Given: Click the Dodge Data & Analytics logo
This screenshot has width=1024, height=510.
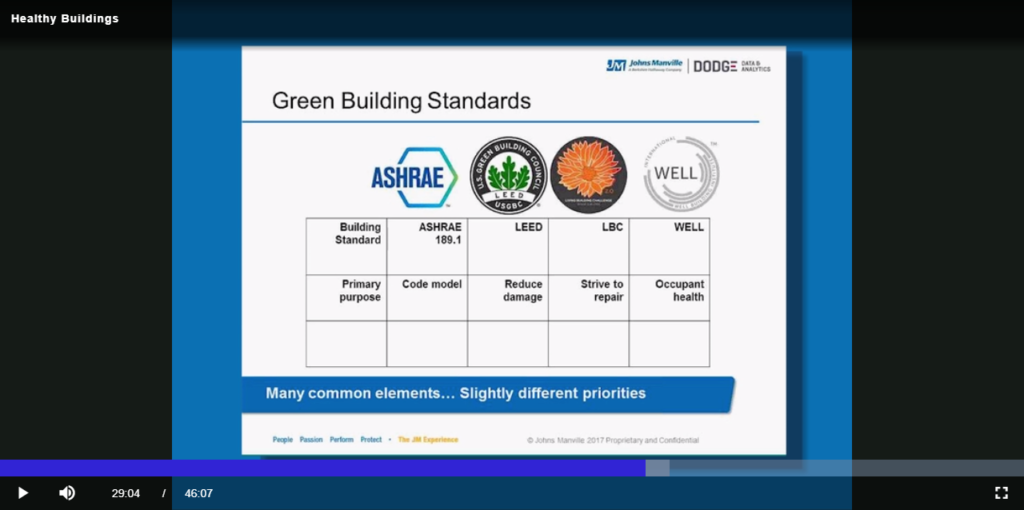Looking at the screenshot, I should click(x=731, y=66).
